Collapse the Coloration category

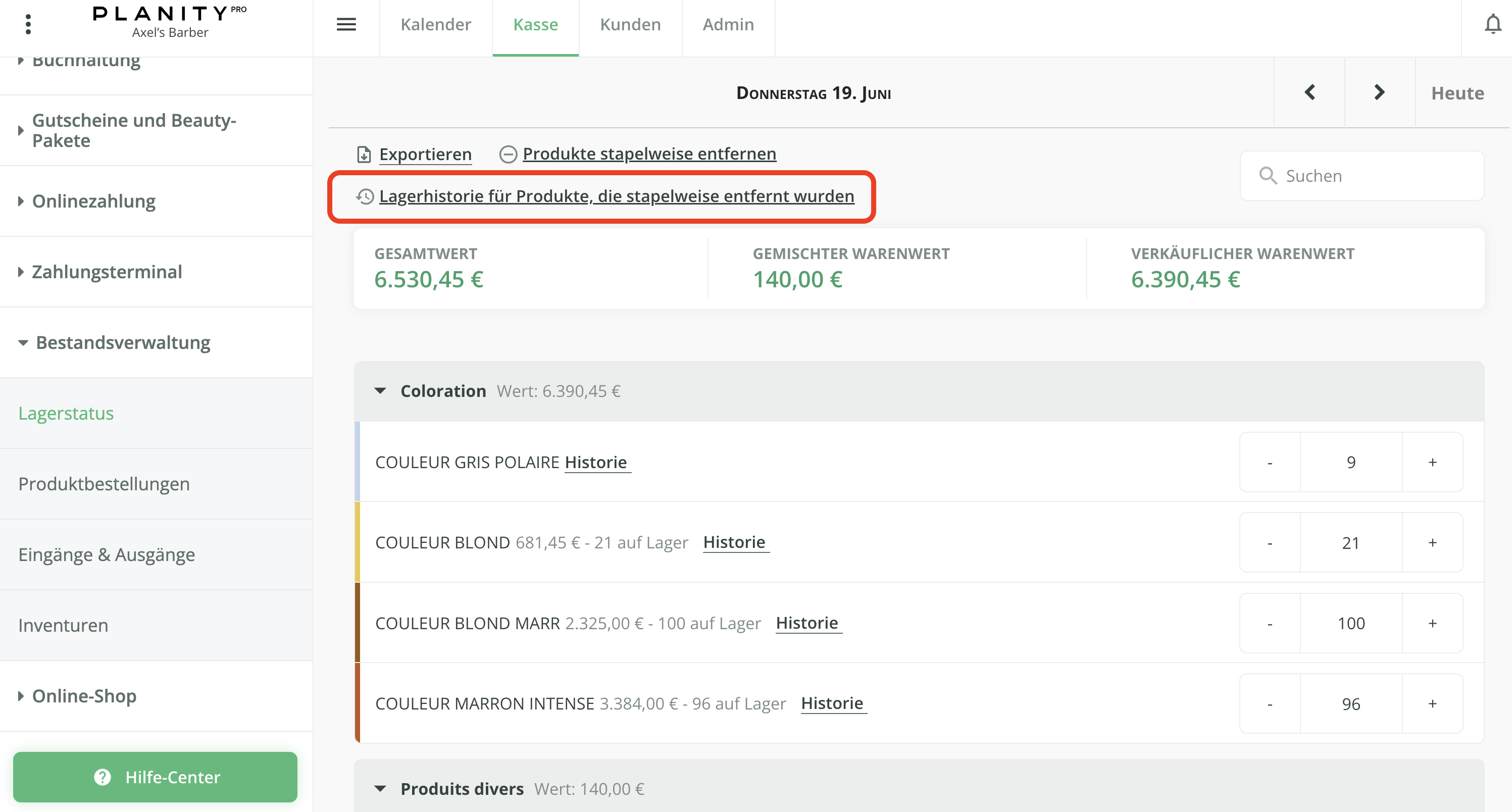(x=380, y=391)
